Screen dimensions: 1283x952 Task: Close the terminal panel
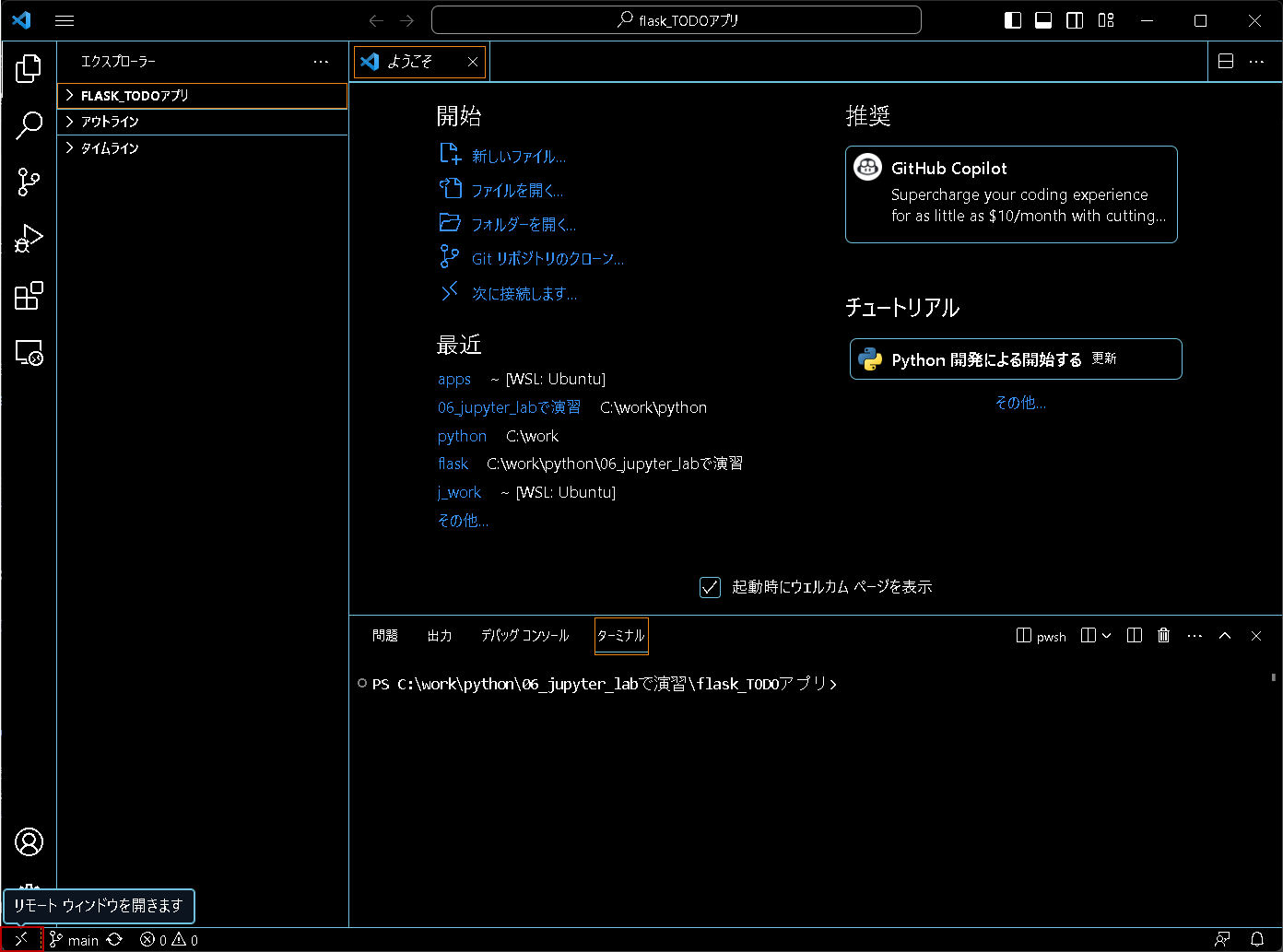1256,636
